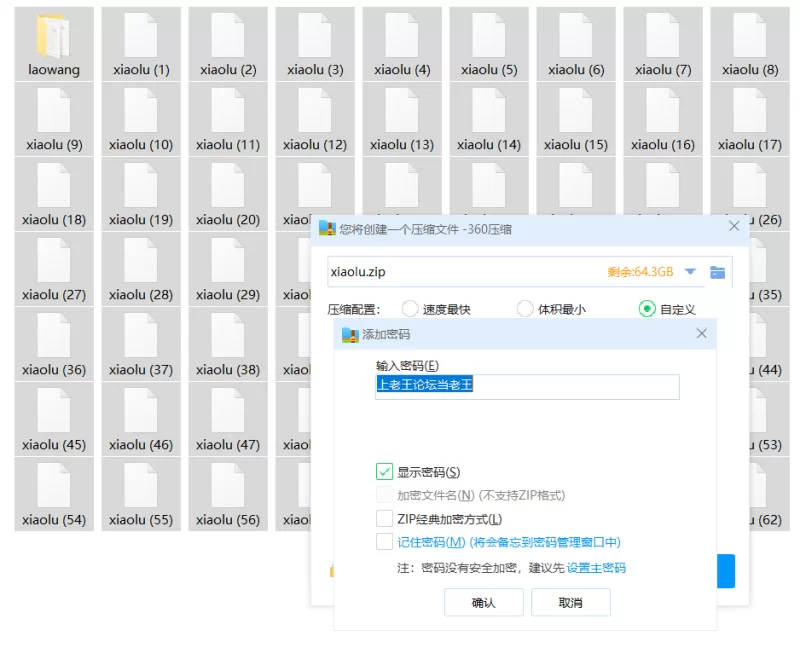
Task: Click the browse folder icon beside xiaolu.zip
Action: tap(717, 272)
